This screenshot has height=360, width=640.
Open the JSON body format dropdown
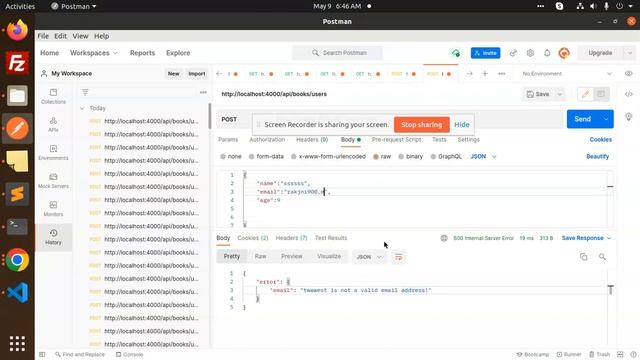(x=483, y=156)
